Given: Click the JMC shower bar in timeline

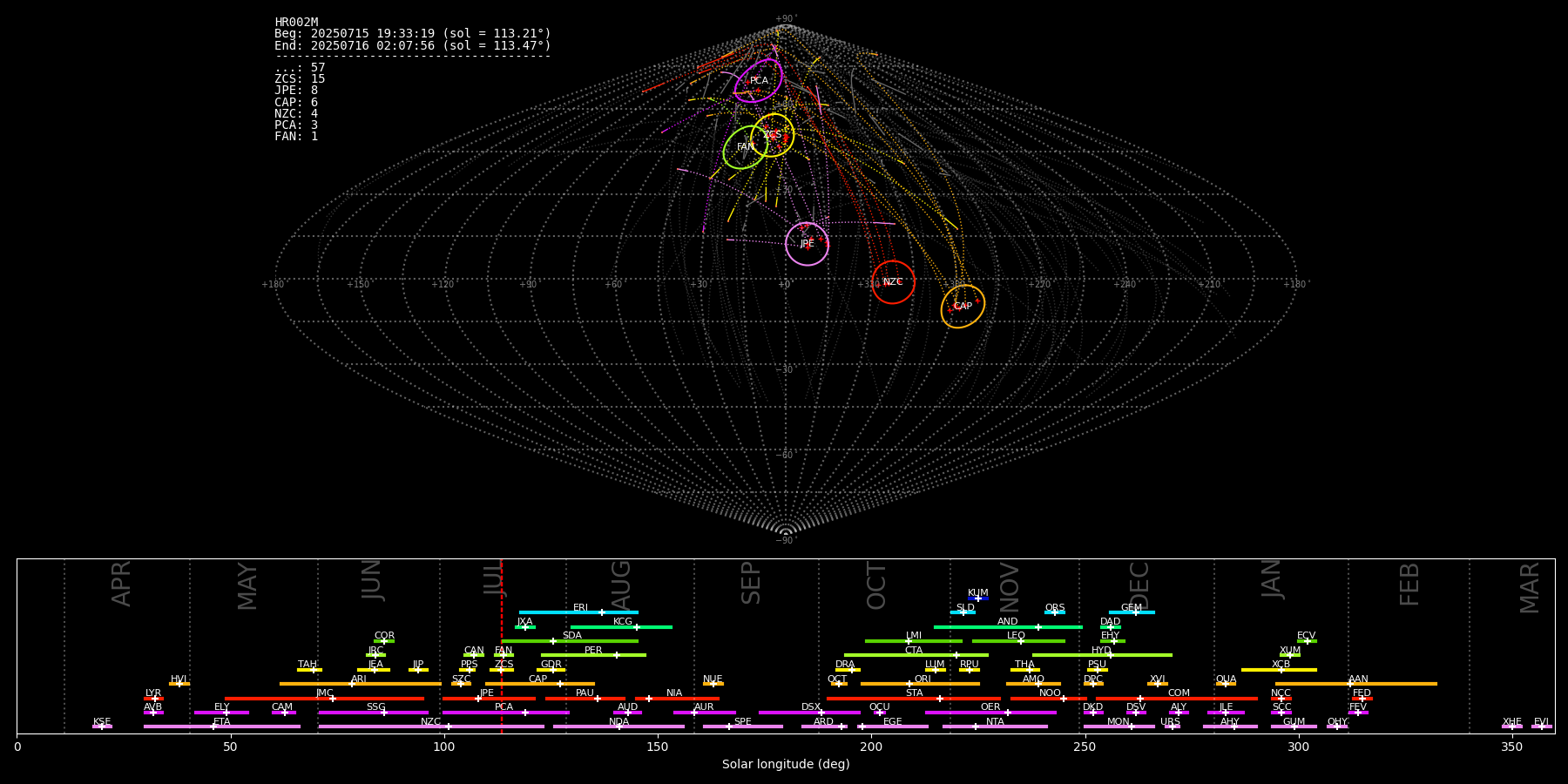Looking at the screenshot, I should (325, 699).
